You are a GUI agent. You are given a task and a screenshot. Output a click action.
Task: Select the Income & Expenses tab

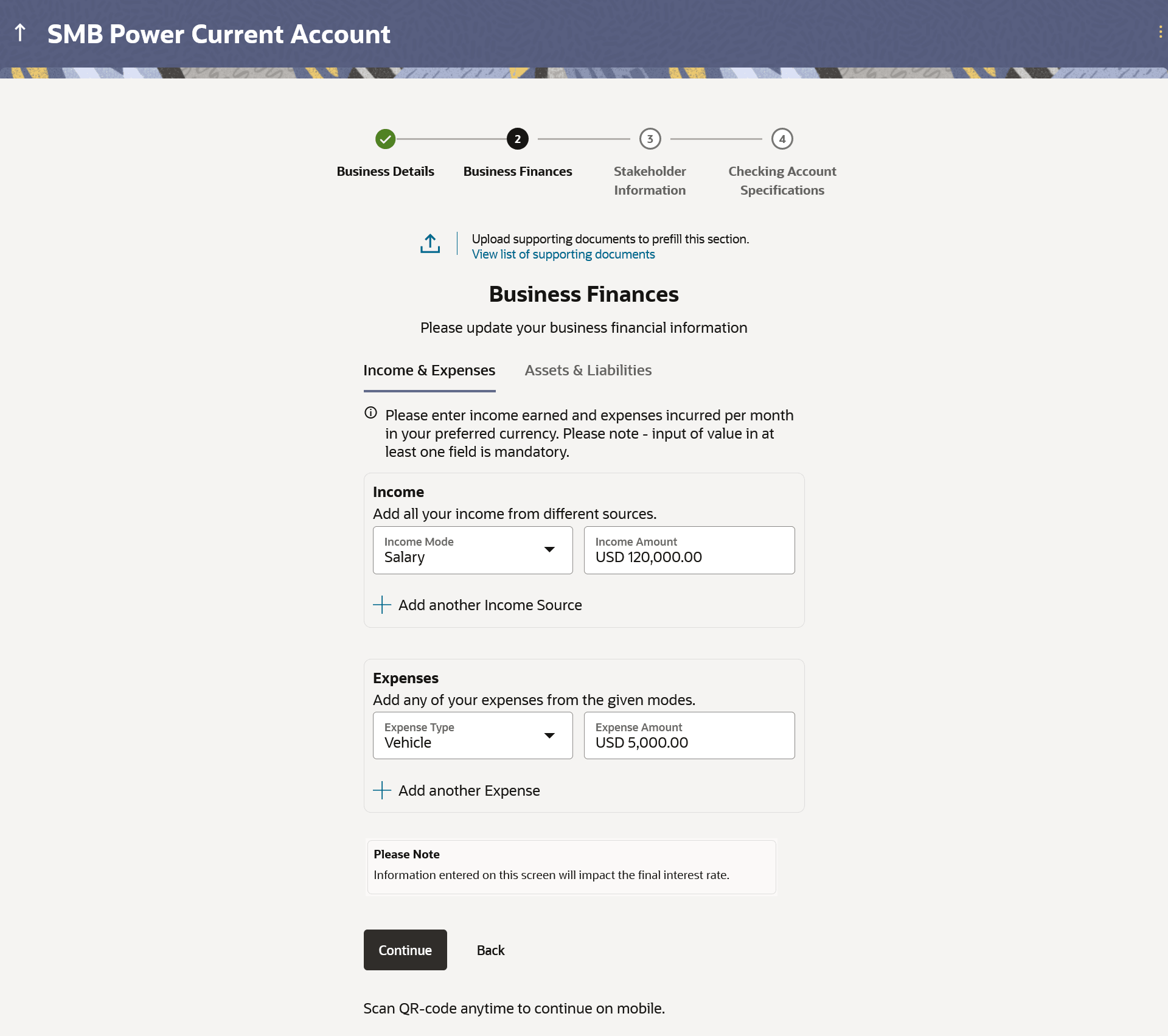(x=429, y=370)
